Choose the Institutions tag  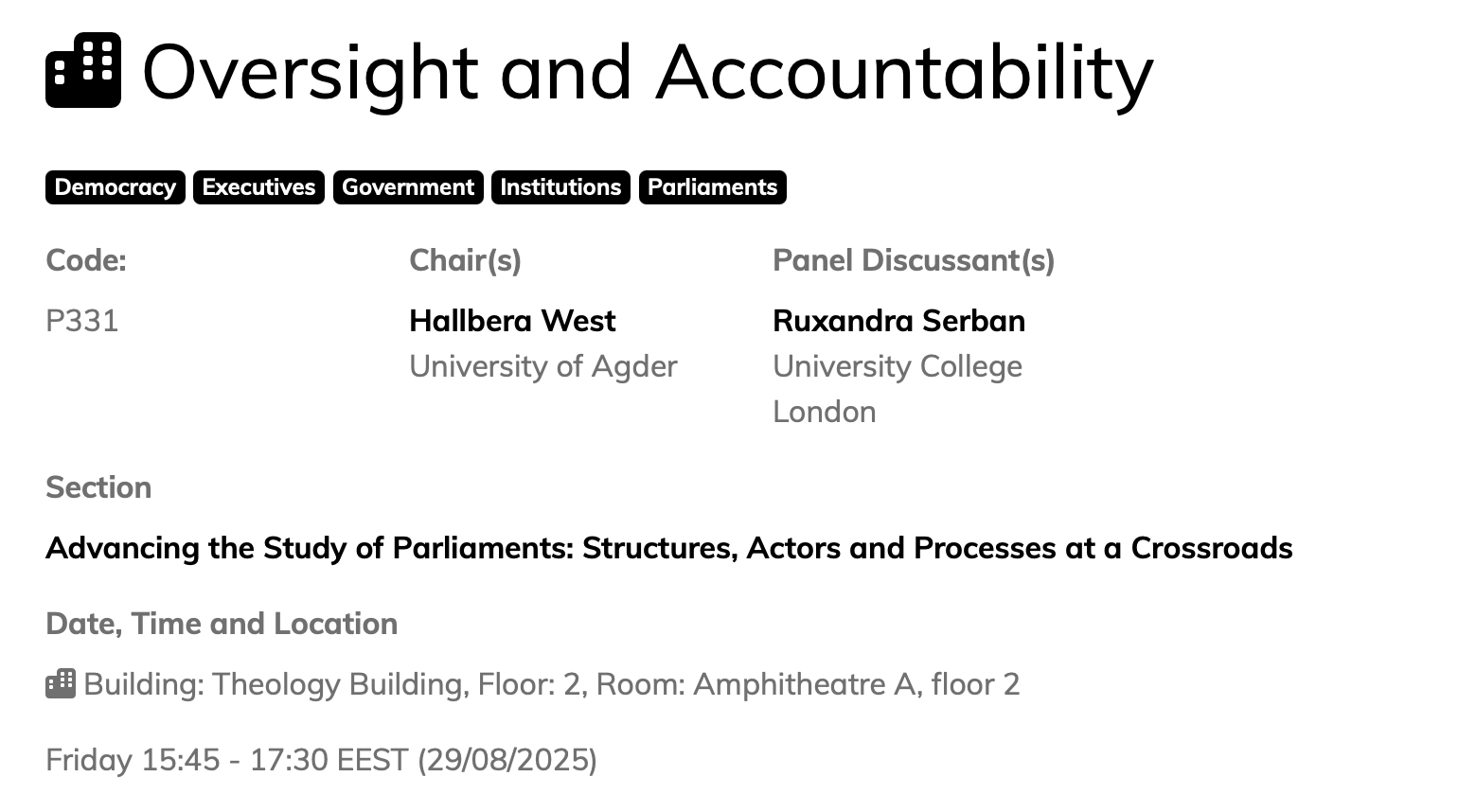point(560,187)
